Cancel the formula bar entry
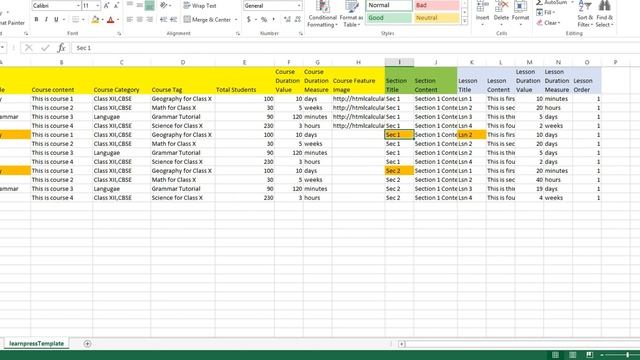 pos(29,48)
